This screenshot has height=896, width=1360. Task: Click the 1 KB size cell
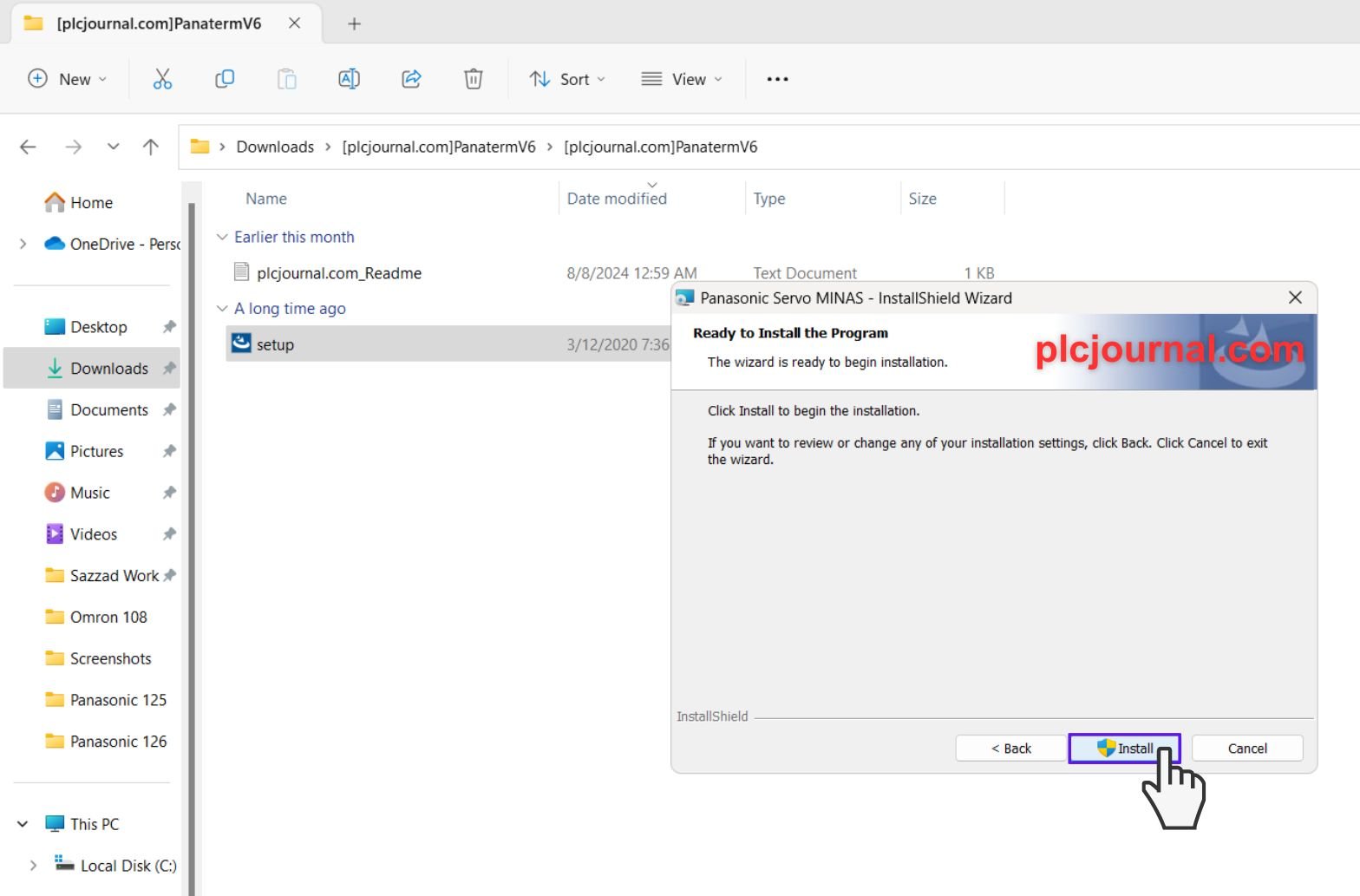pos(979,273)
